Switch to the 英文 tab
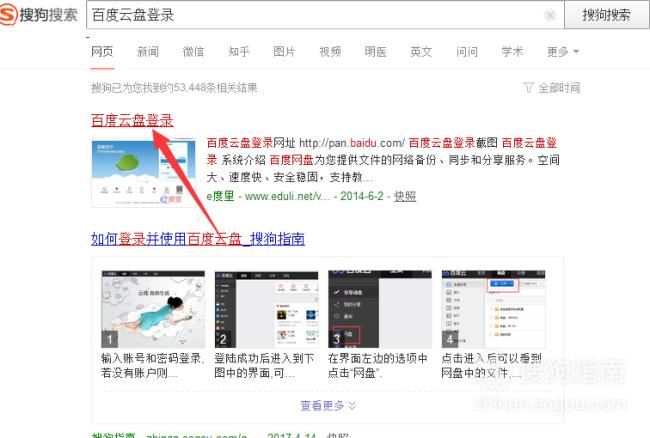650x438 pixels. pyautogui.click(x=421, y=52)
